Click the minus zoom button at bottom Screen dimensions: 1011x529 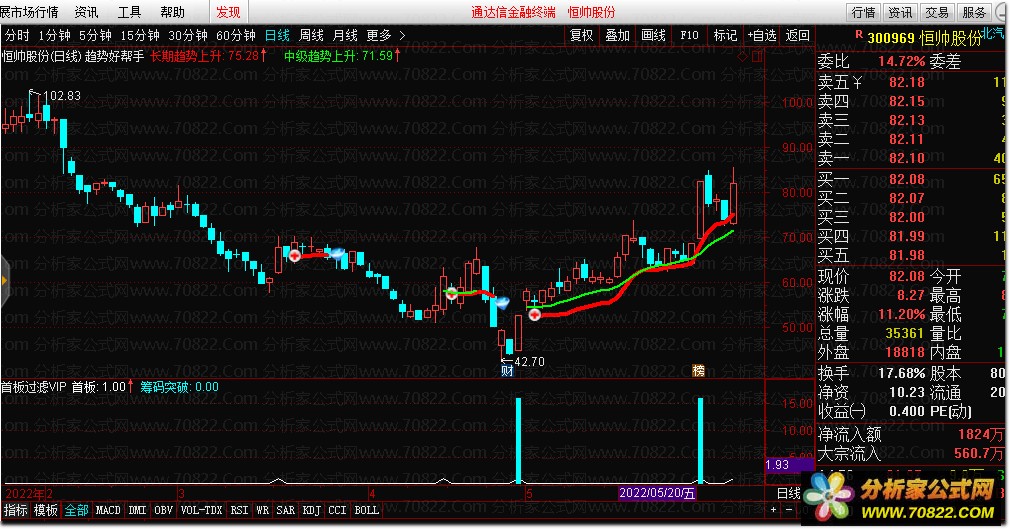click(x=789, y=510)
